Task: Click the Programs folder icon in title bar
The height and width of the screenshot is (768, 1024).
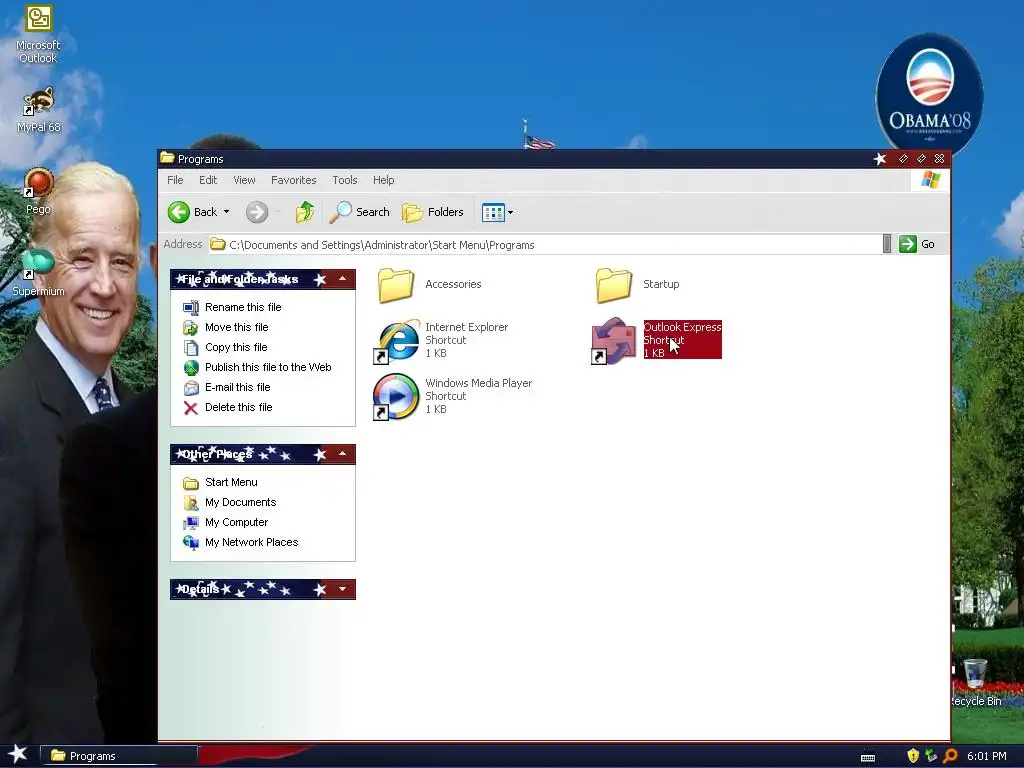Action: click(x=167, y=158)
